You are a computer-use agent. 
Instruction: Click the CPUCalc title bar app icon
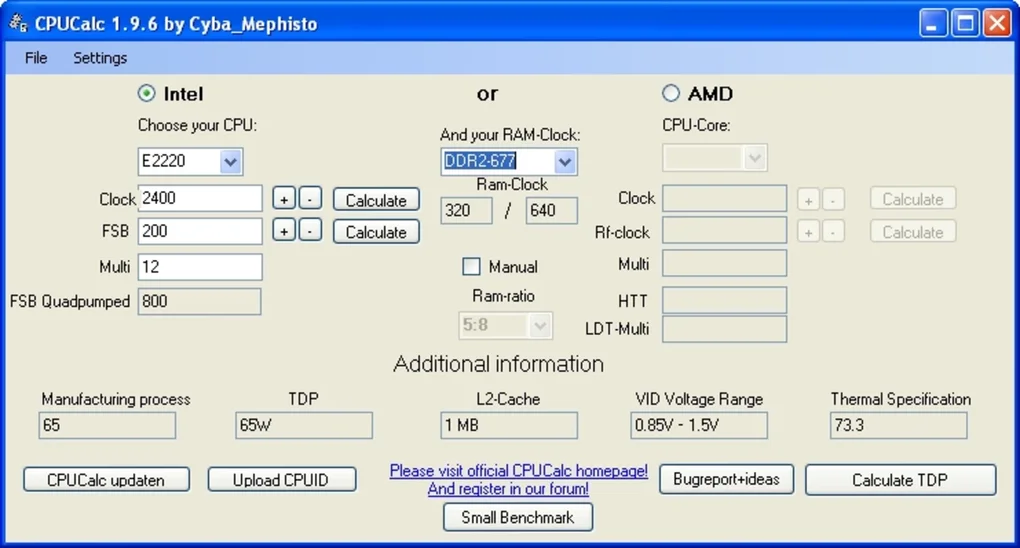[x=18, y=23]
